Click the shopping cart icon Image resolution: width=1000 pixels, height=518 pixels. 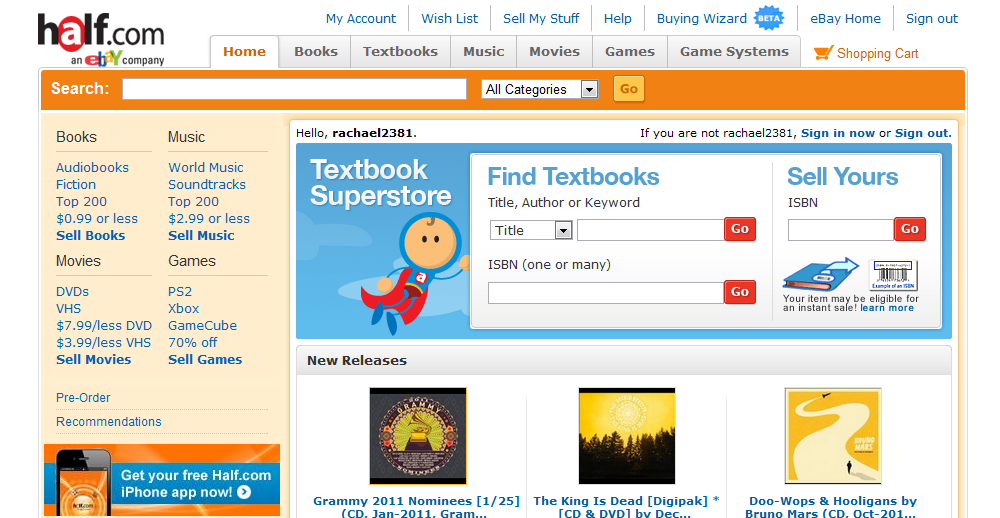(x=823, y=53)
